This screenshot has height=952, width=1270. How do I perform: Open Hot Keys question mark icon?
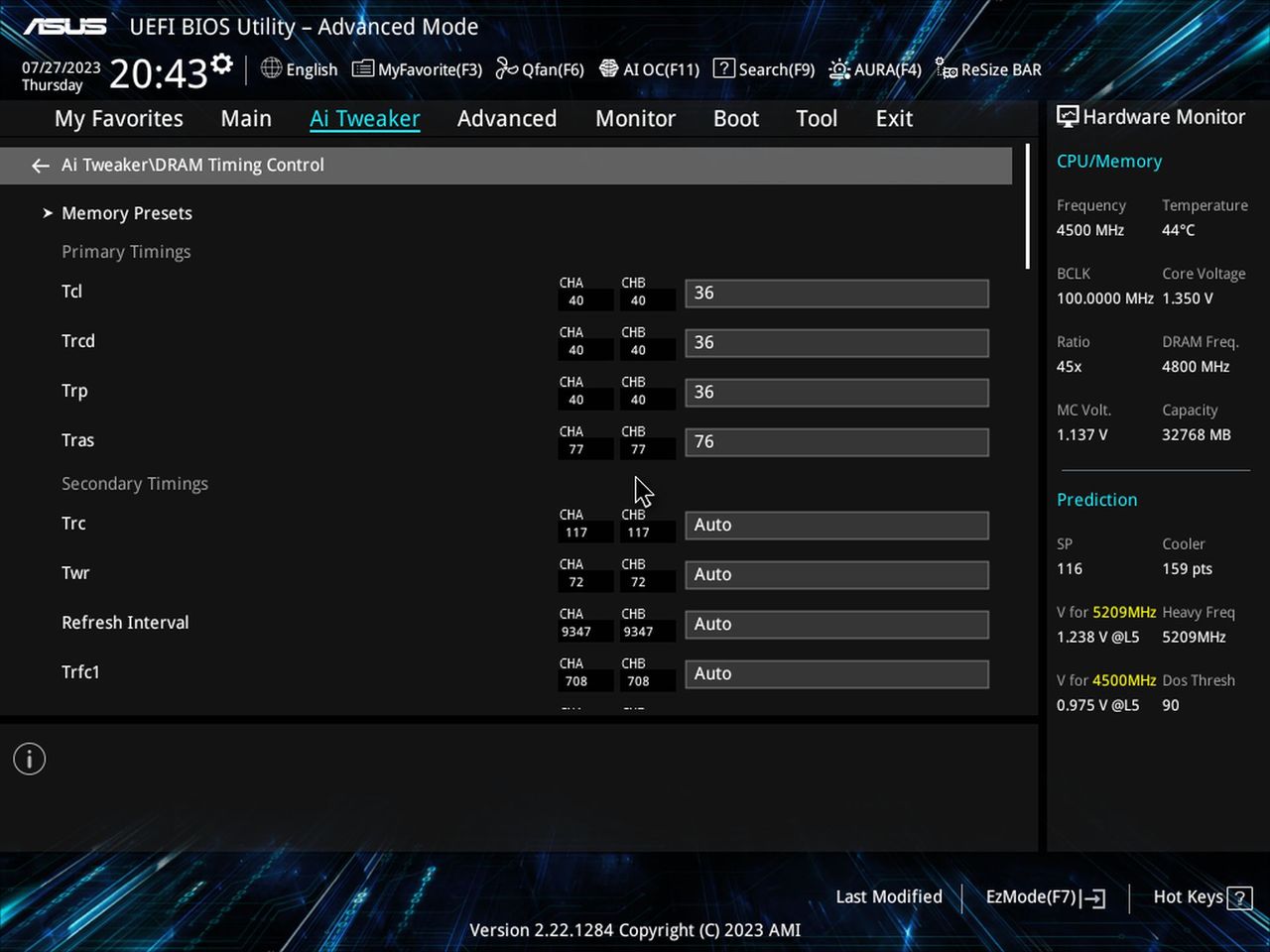(1239, 898)
